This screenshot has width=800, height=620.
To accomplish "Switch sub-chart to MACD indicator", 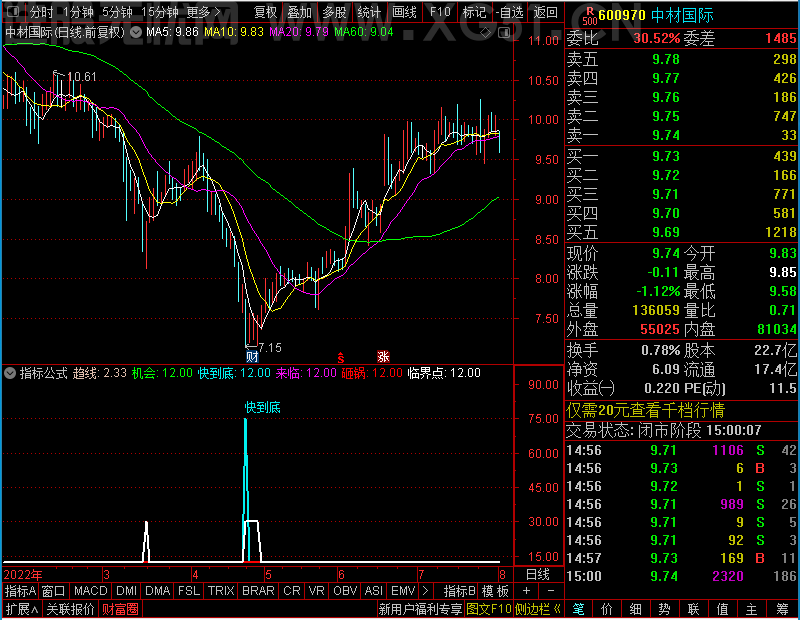I will tap(90, 591).
